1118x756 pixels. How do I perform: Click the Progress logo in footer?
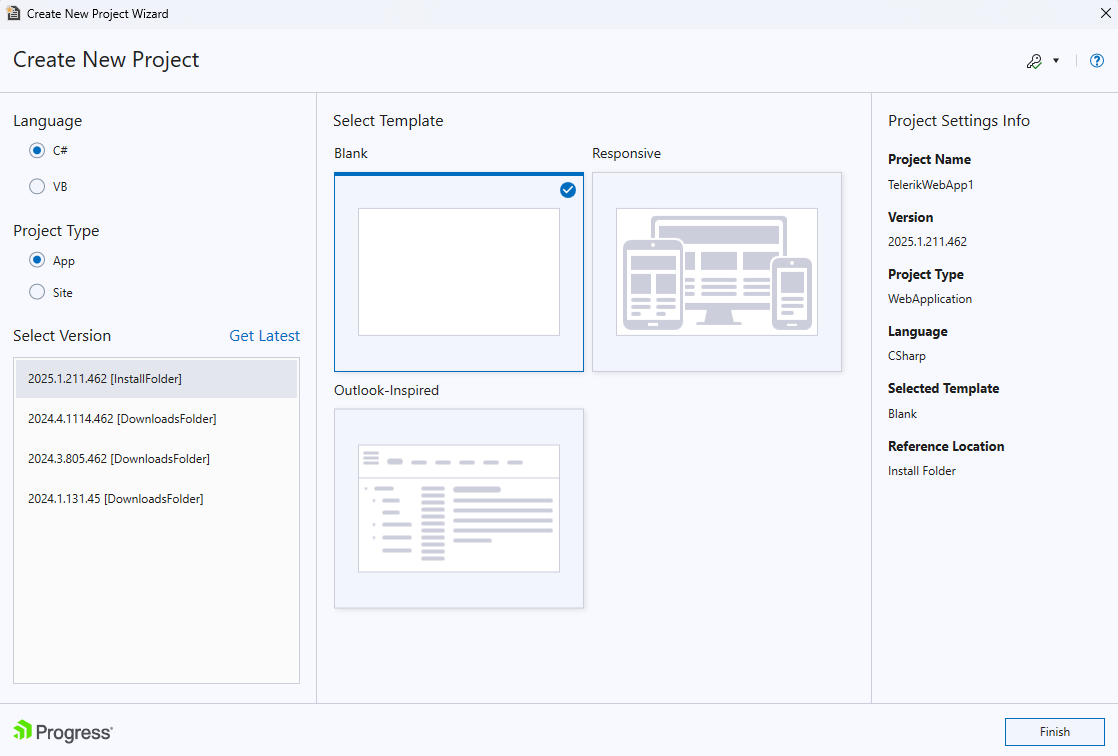point(63,732)
